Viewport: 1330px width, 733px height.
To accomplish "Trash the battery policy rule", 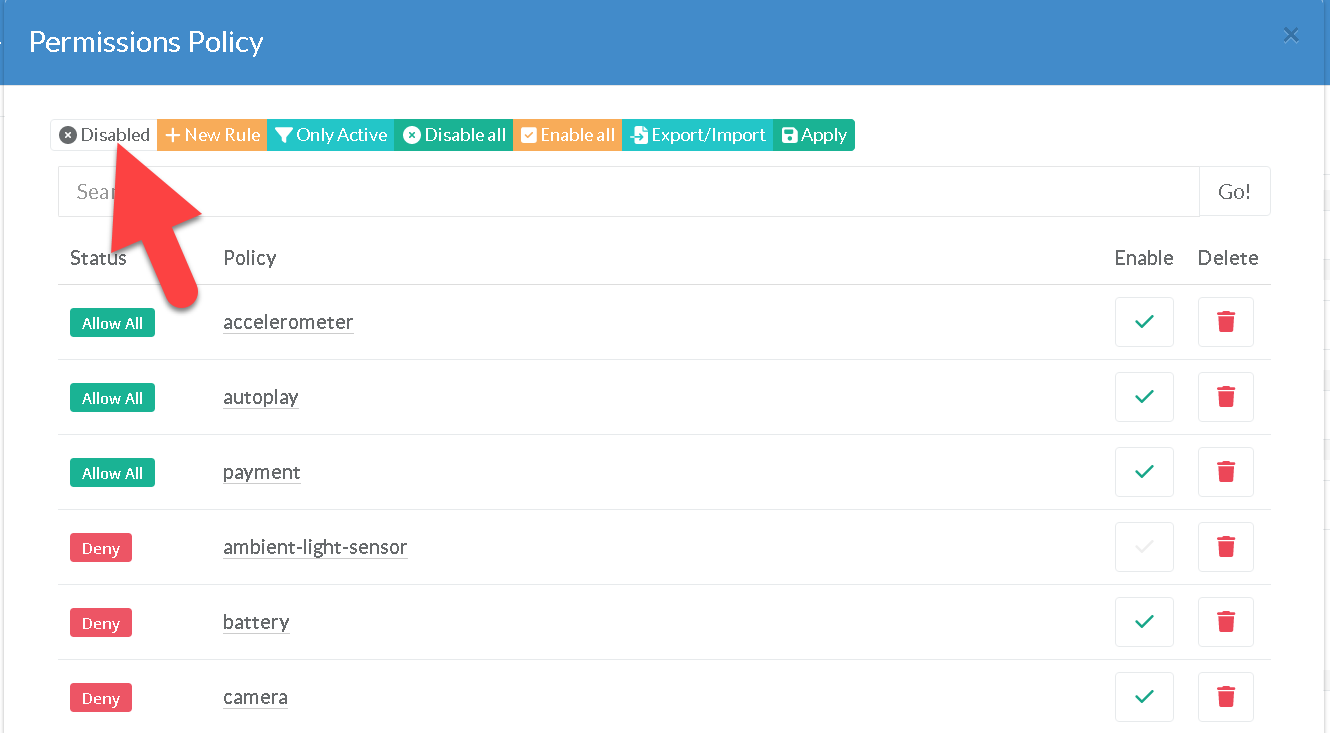I will click(x=1225, y=622).
